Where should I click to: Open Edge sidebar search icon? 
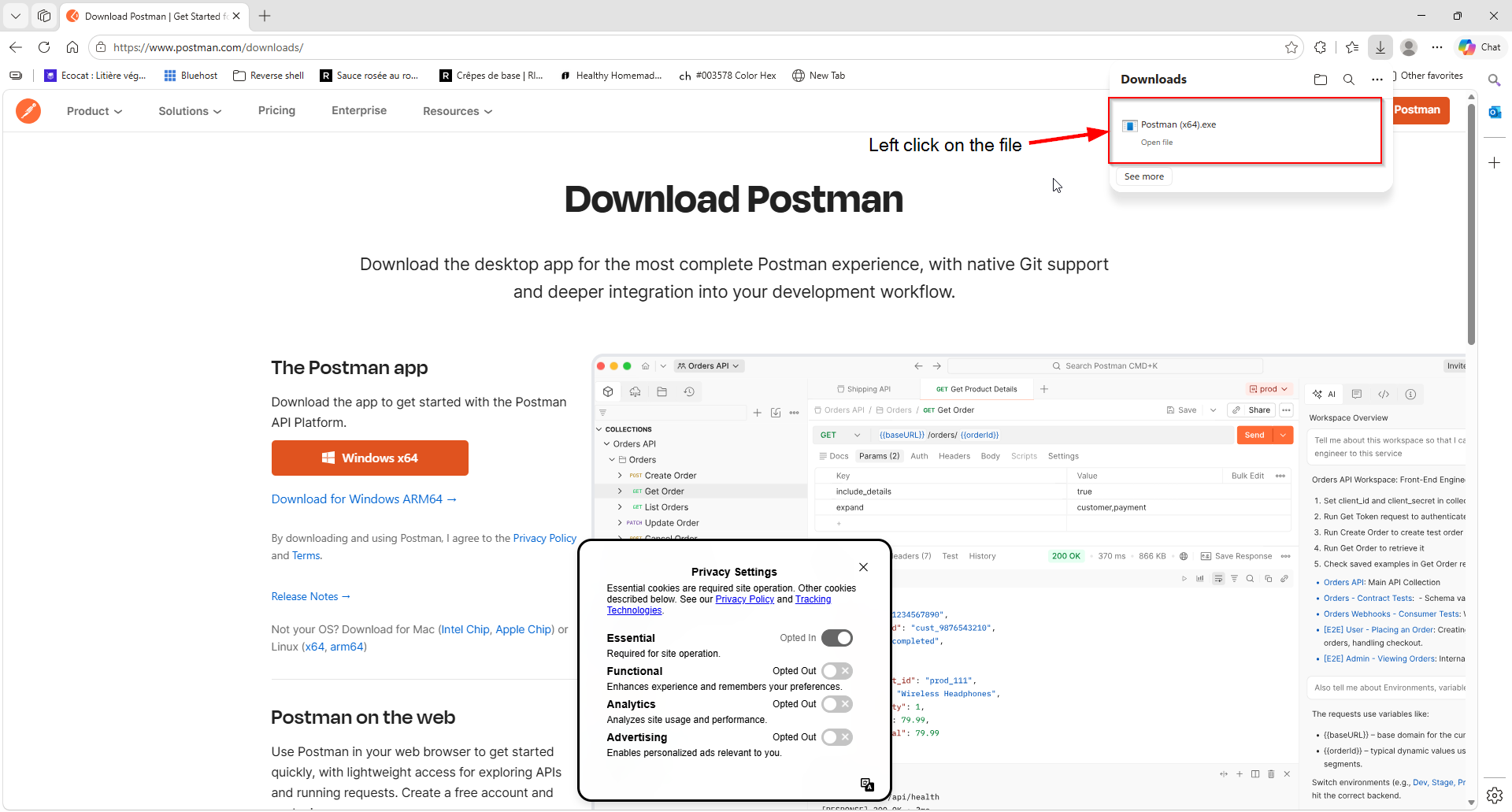click(x=1495, y=80)
